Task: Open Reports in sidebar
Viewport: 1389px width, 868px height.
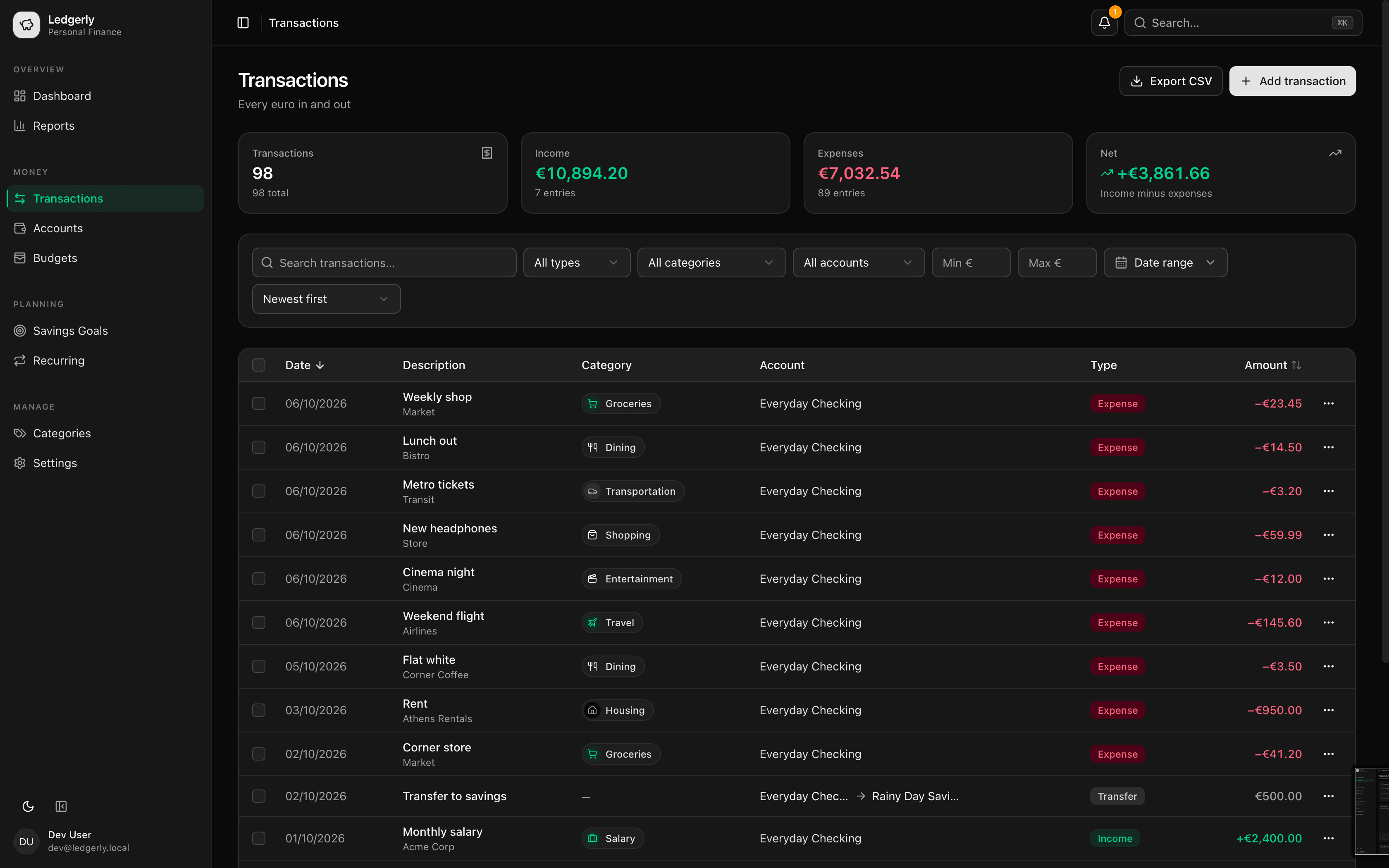Action: click(105, 126)
